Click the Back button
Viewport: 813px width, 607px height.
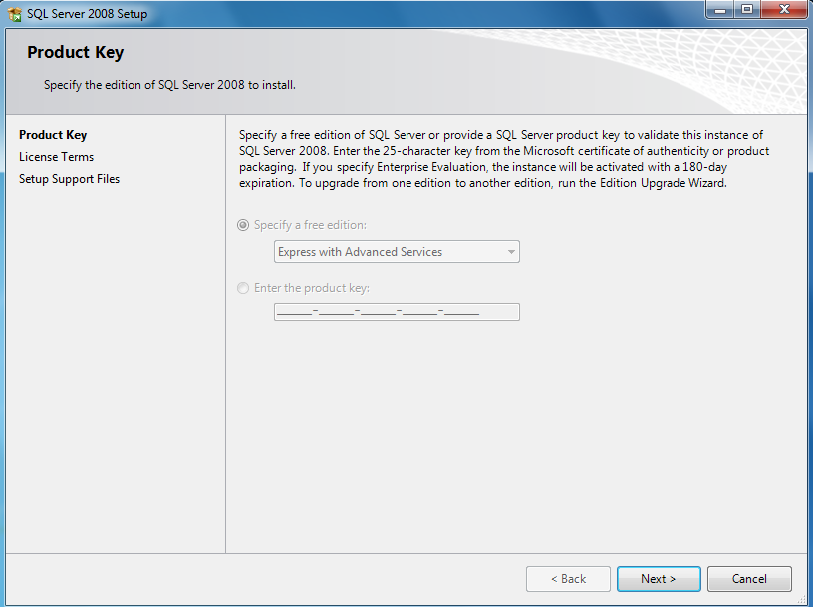coord(568,578)
